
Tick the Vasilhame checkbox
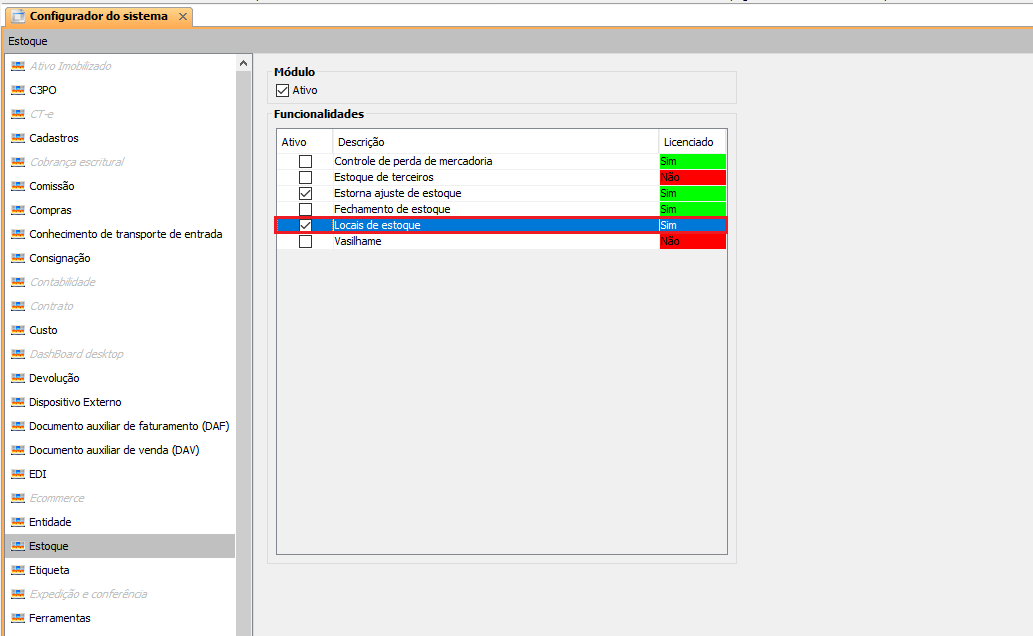point(305,241)
